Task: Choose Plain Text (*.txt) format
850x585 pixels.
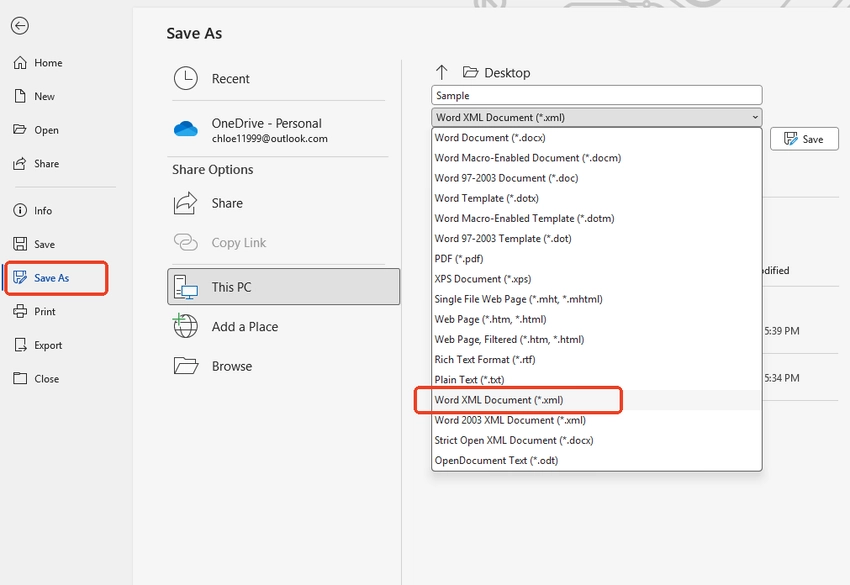Action: click(x=597, y=380)
